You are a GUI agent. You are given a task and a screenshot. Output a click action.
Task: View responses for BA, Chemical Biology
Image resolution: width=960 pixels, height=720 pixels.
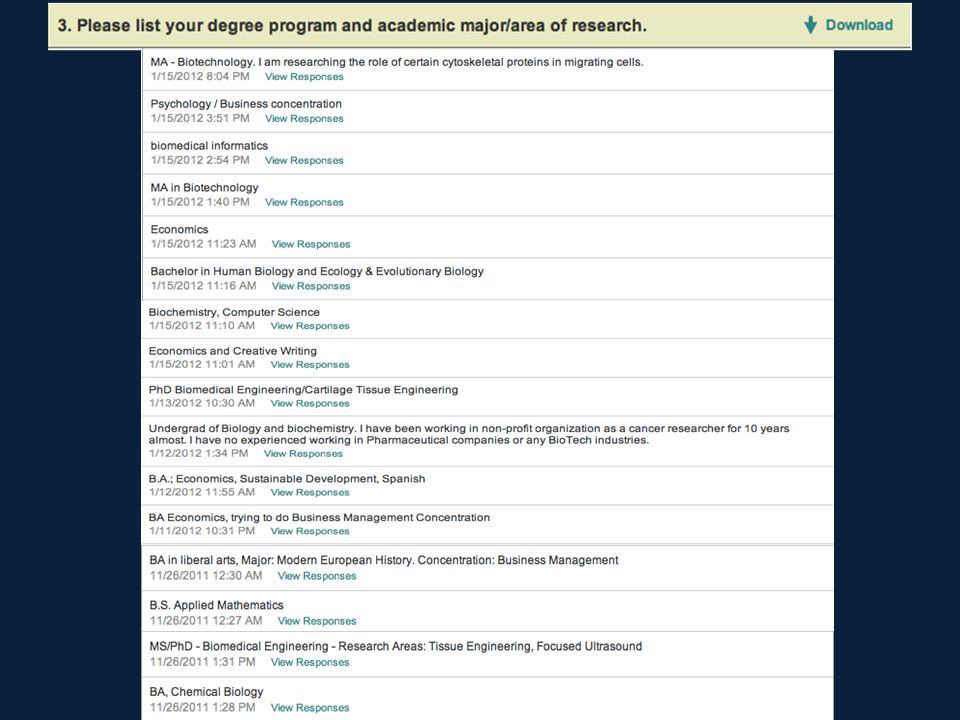pyautogui.click(x=310, y=708)
